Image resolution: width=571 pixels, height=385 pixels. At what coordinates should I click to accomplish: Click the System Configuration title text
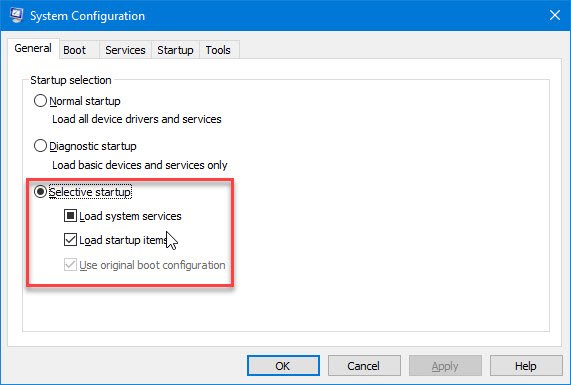point(87,16)
